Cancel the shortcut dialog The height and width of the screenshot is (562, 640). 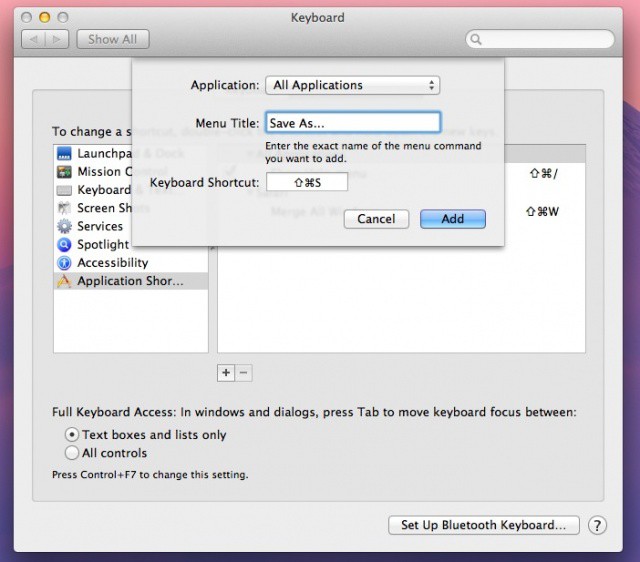pyautogui.click(x=376, y=219)
